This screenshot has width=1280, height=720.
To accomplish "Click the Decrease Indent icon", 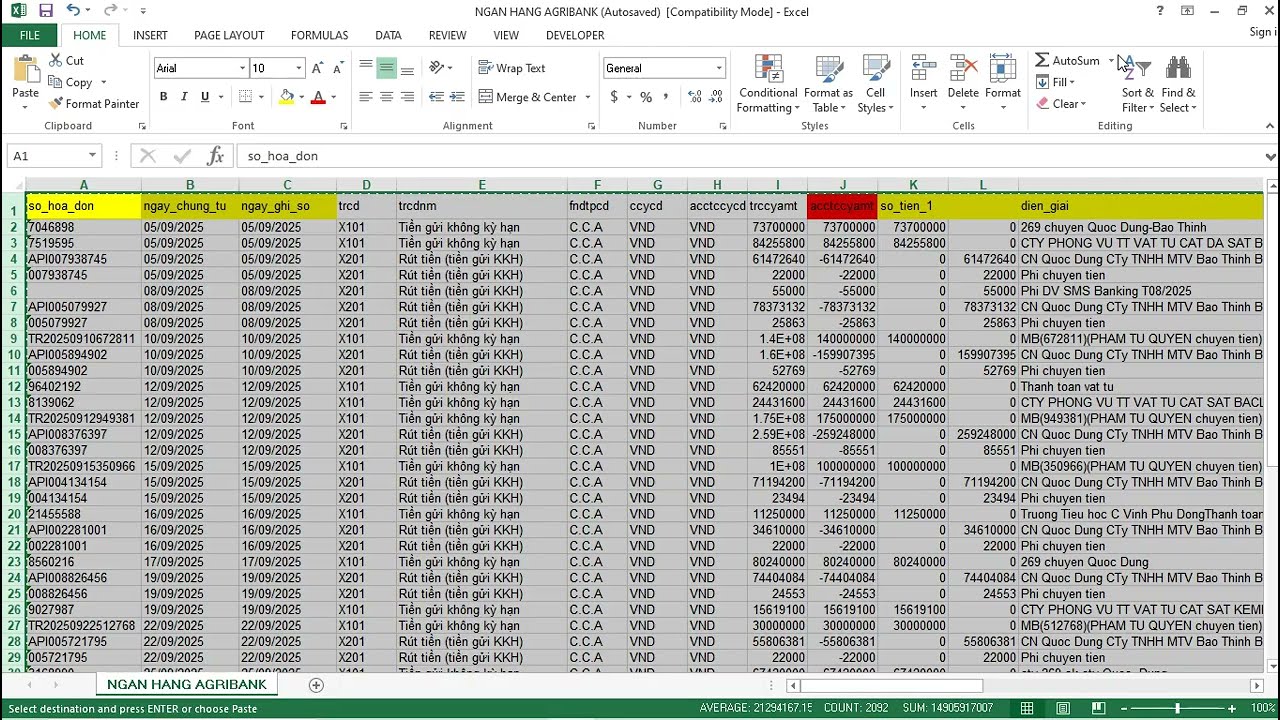I will click(x=436, y=97).
